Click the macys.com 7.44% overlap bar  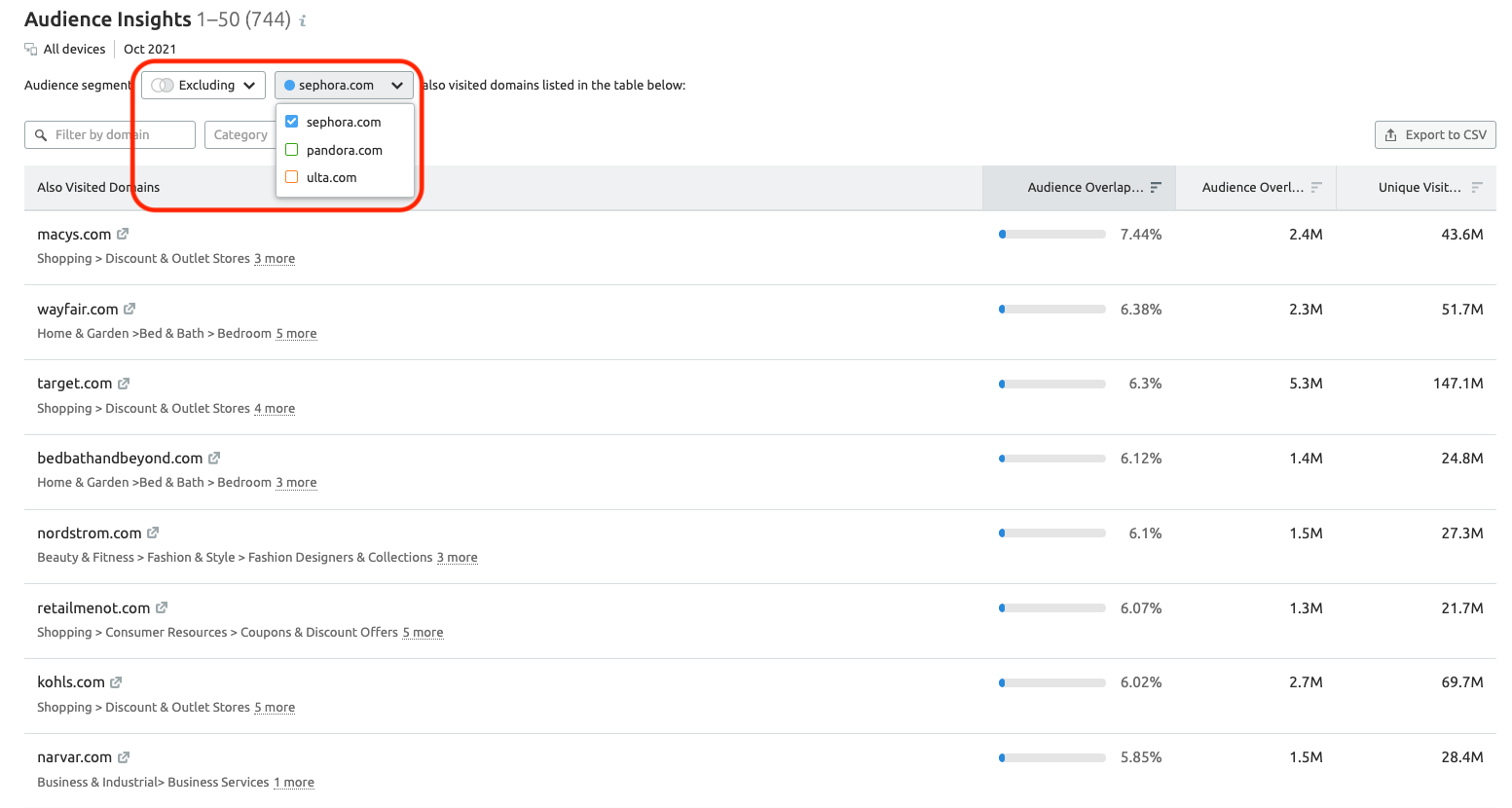(1052, 235)
